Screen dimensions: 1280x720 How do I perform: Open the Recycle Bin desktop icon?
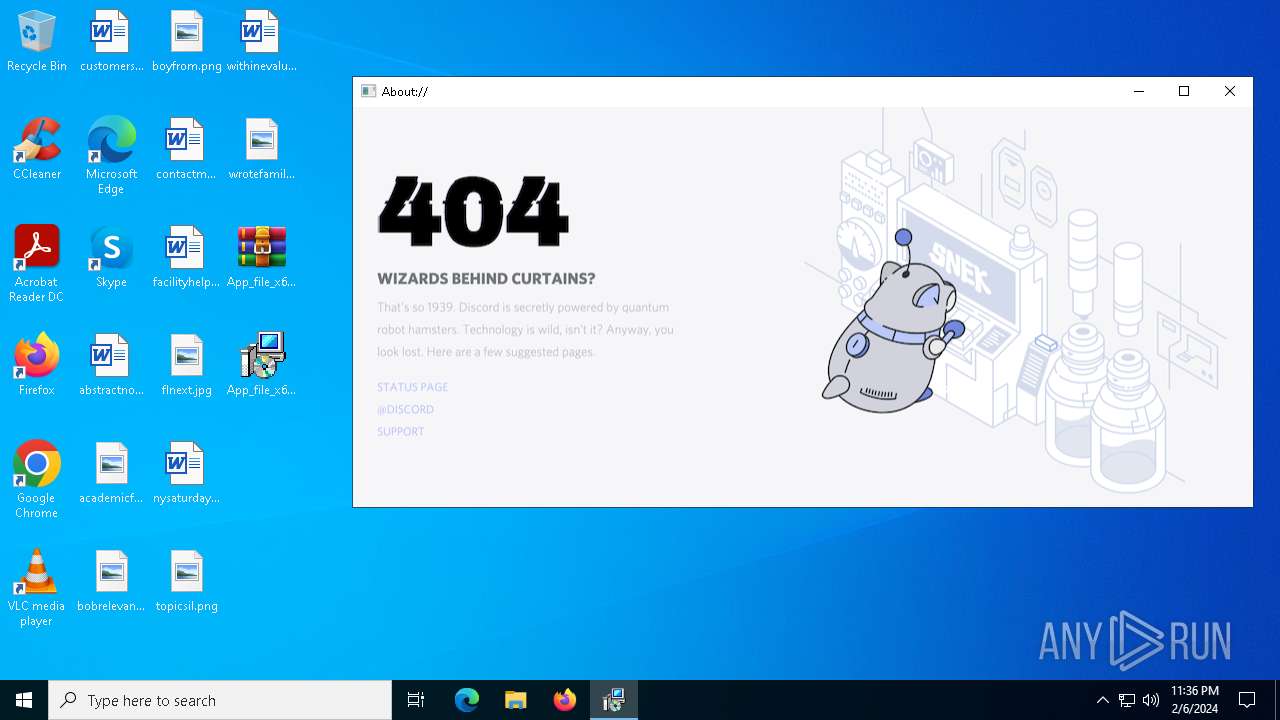click(37, 41)
